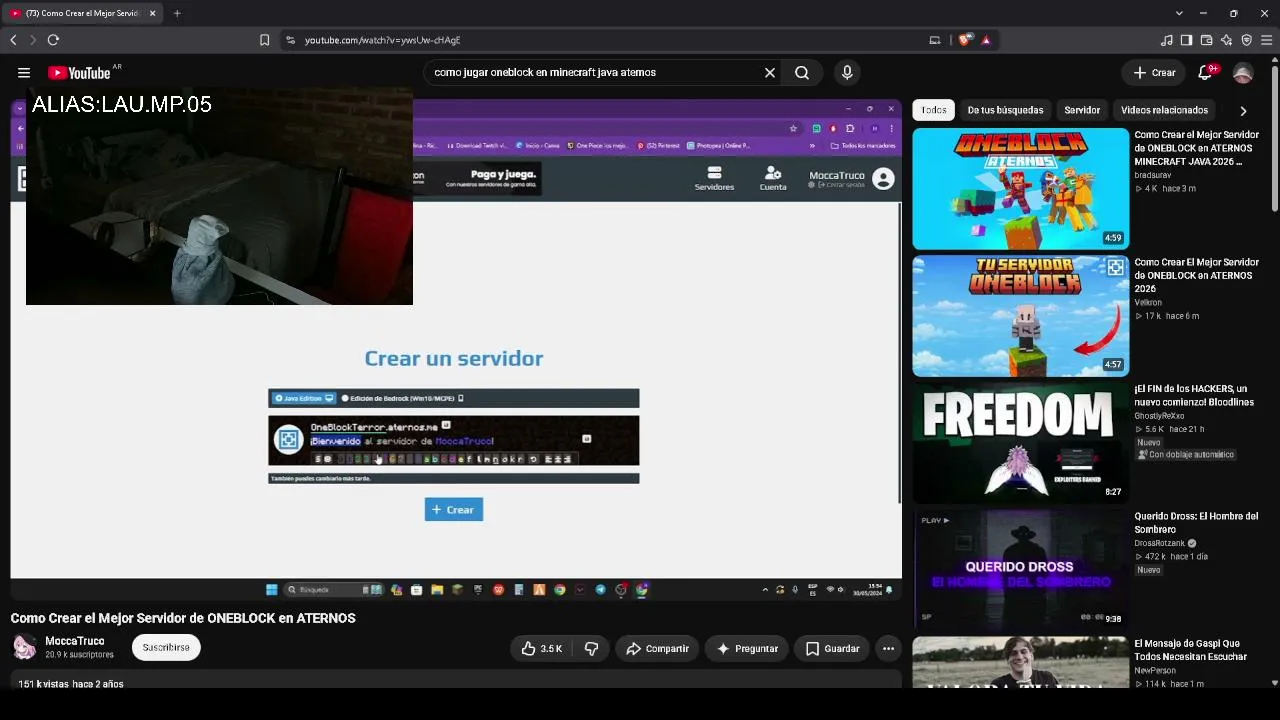
Task: Click the DrossRotzank channel name
Action: (1160, 543)
